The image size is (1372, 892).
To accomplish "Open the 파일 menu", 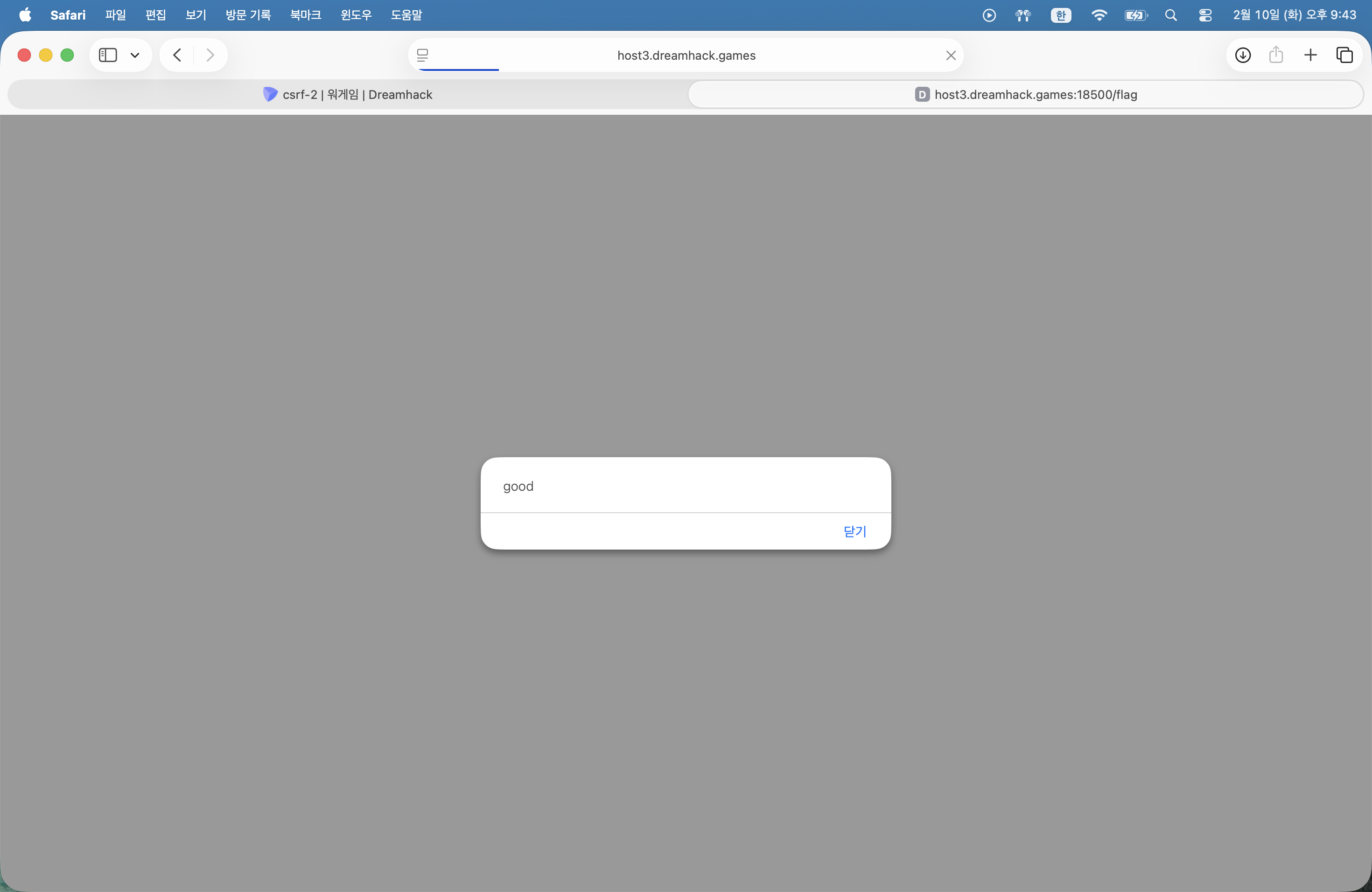I will 115,15.
